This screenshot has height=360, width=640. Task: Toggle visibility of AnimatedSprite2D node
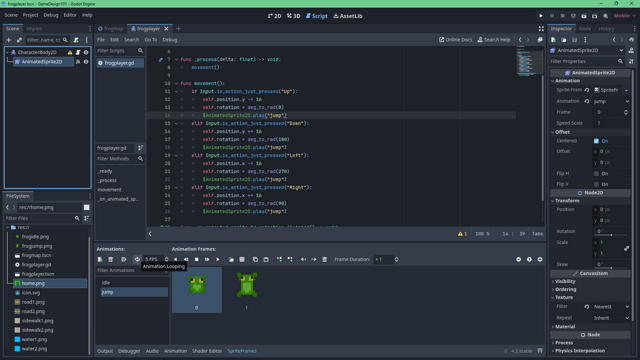pos(86,62)
